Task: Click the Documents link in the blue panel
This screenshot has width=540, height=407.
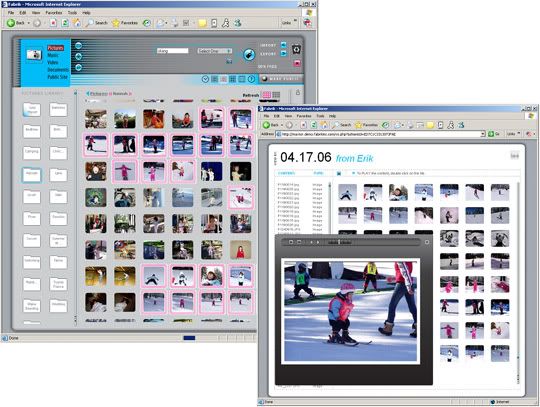Action: pos(58,70)
